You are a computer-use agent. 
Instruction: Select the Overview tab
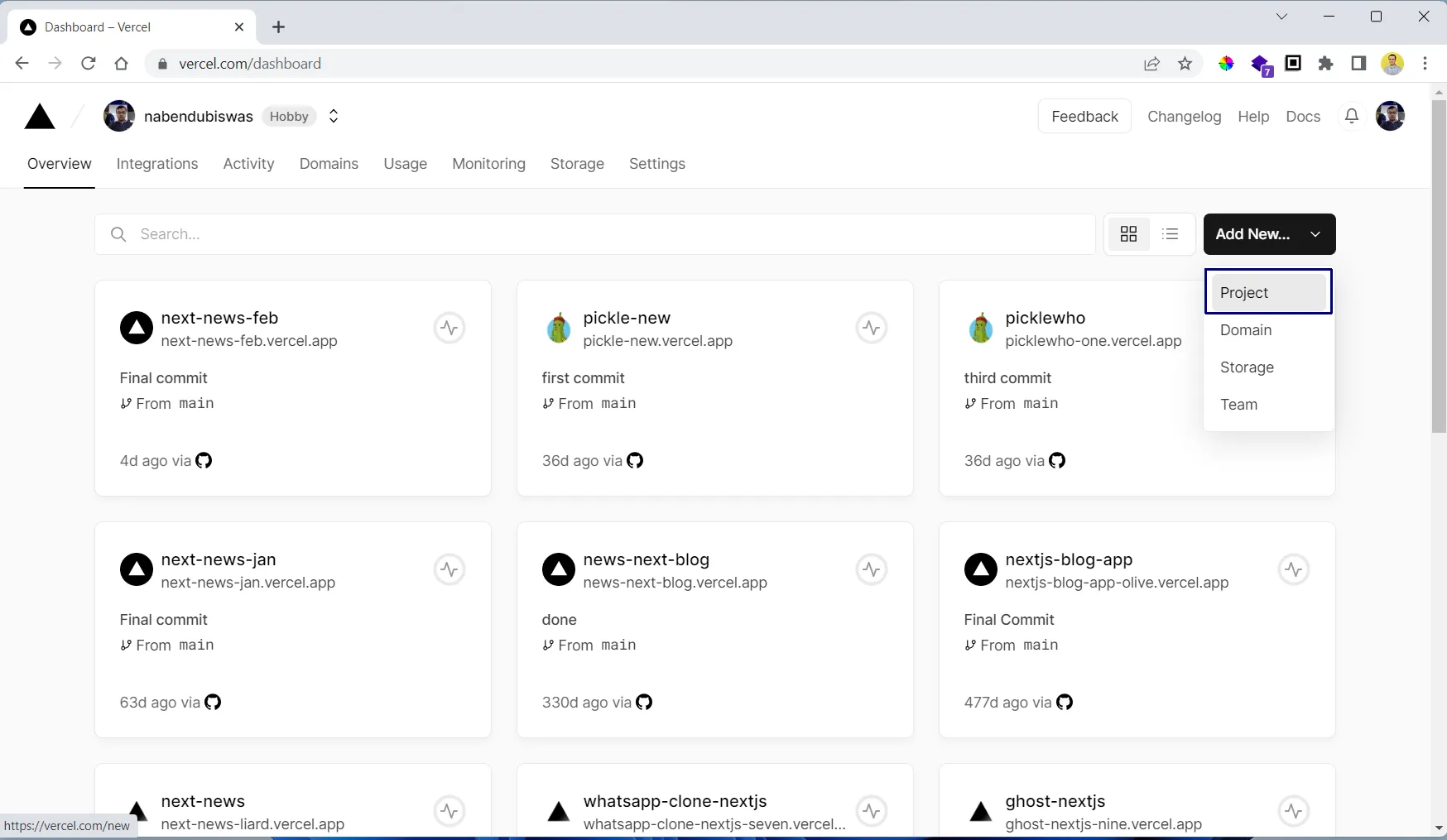point(60,164)
